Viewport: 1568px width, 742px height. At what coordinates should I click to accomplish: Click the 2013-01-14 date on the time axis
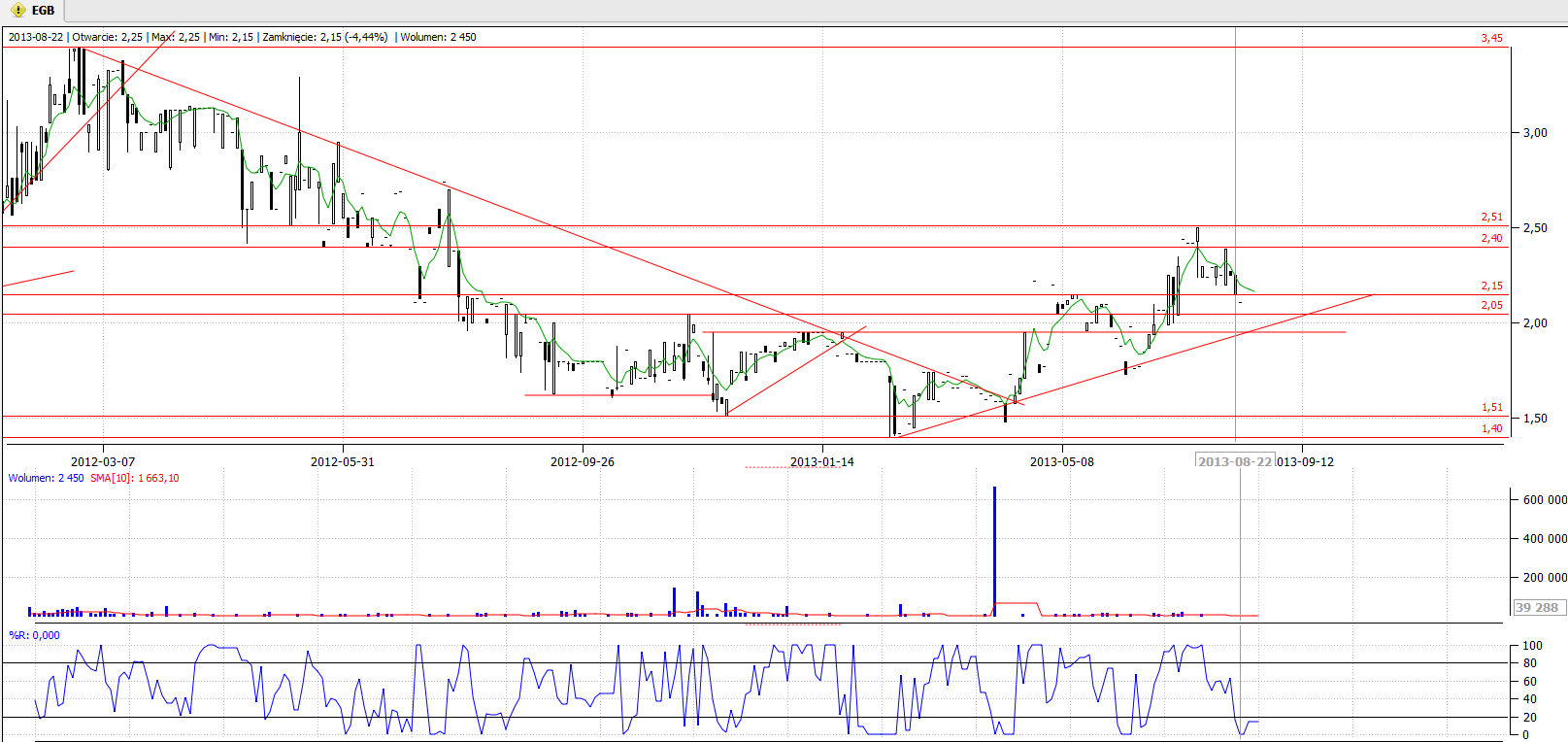click(821, 461)
